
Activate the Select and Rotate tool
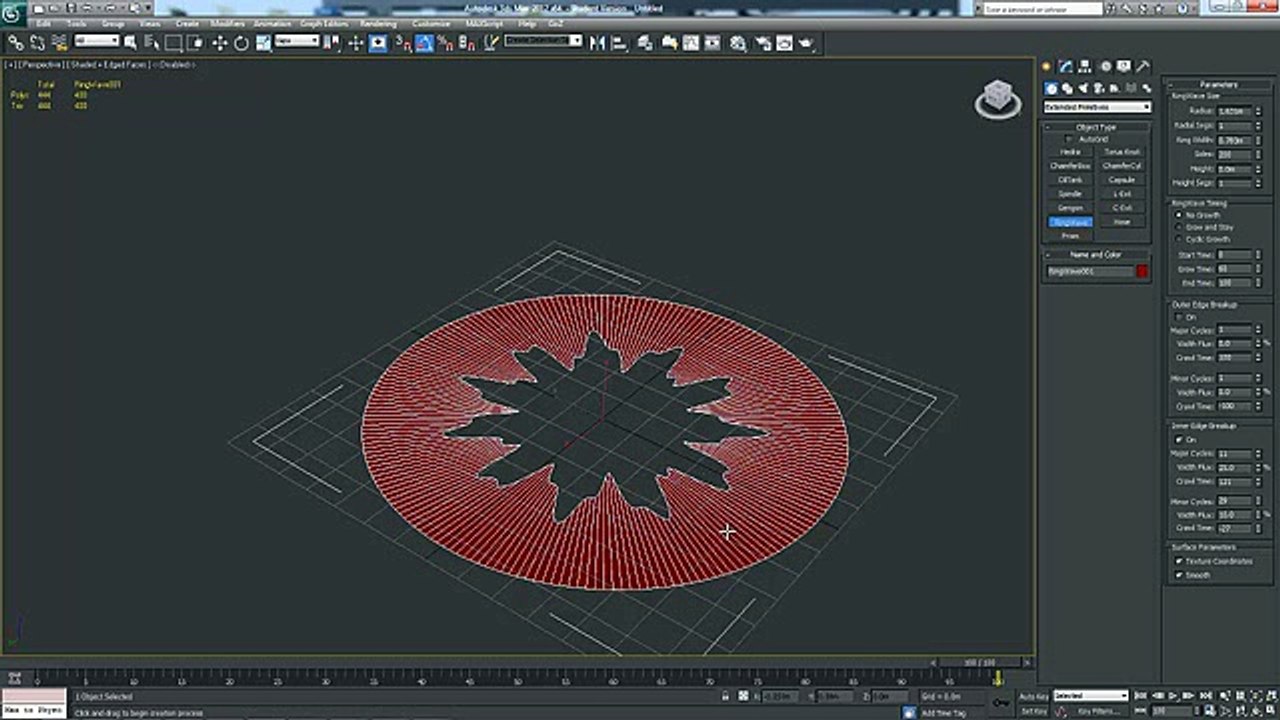[241, 43]
